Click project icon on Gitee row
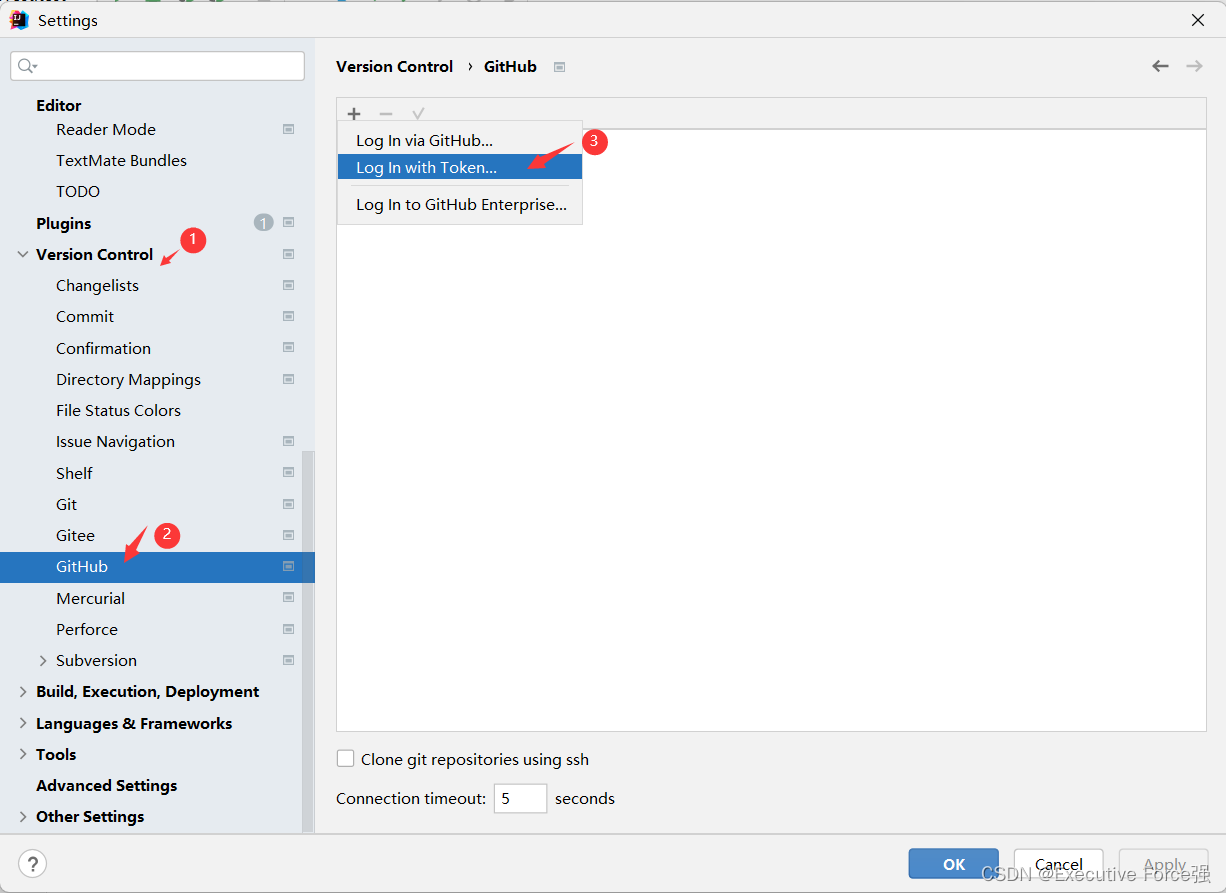This screenshot has width=1226, height=893. point(288,535)
